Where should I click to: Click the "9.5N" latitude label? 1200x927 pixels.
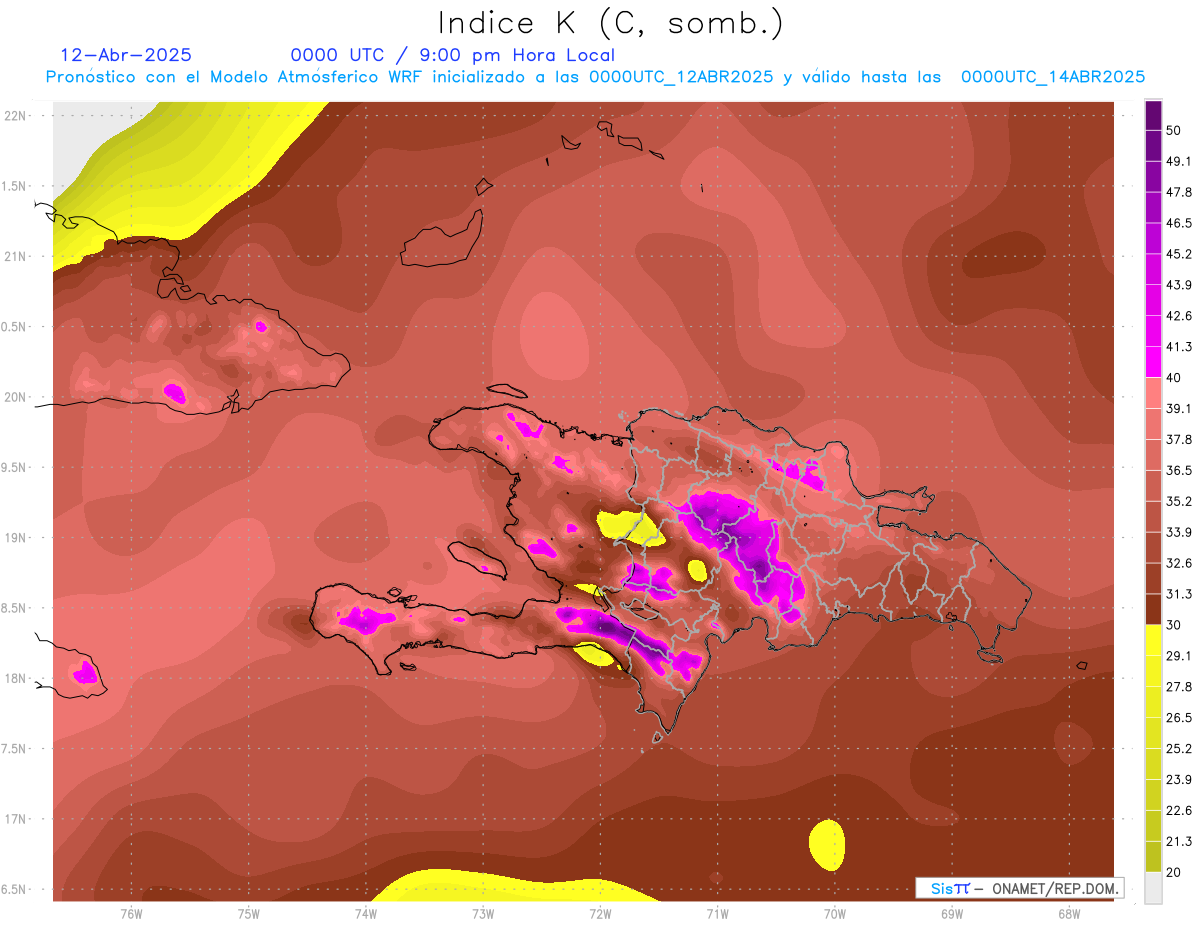15,467
